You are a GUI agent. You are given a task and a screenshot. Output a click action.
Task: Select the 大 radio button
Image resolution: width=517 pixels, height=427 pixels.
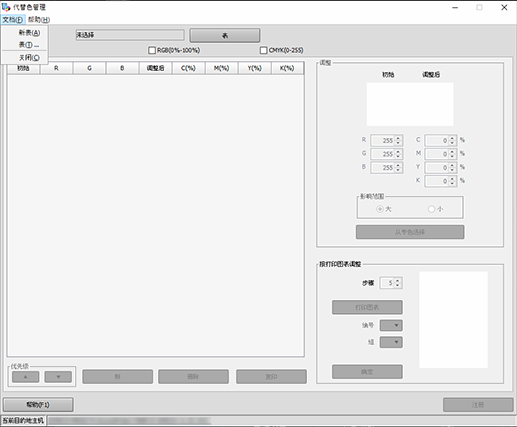point(380,209)
